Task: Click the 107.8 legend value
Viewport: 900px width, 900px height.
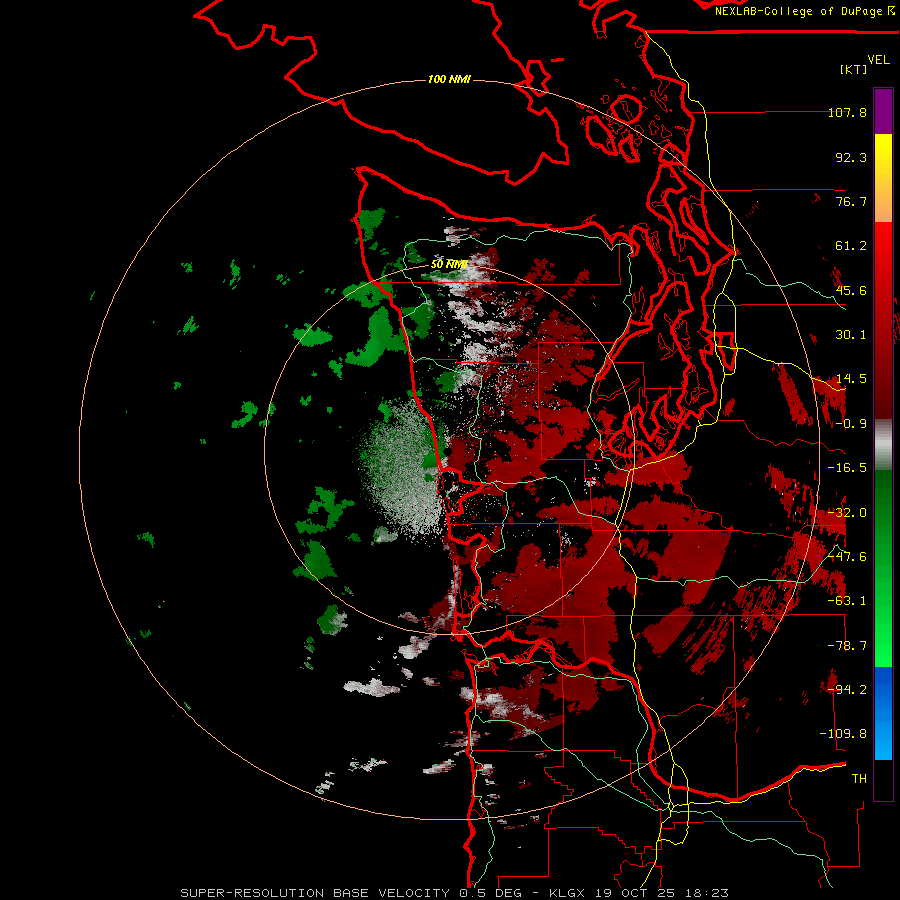Action: tap(847, 112)
